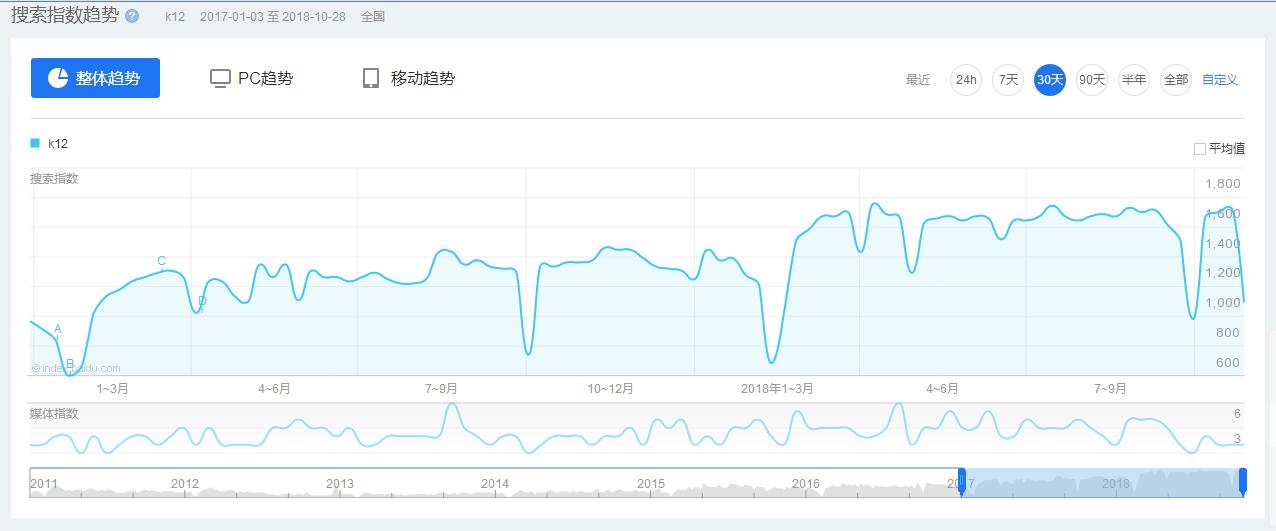Viewport: 1276px width, 531px height.
Task: Choose the 全部 all-time range
Action: [1176, 80]
